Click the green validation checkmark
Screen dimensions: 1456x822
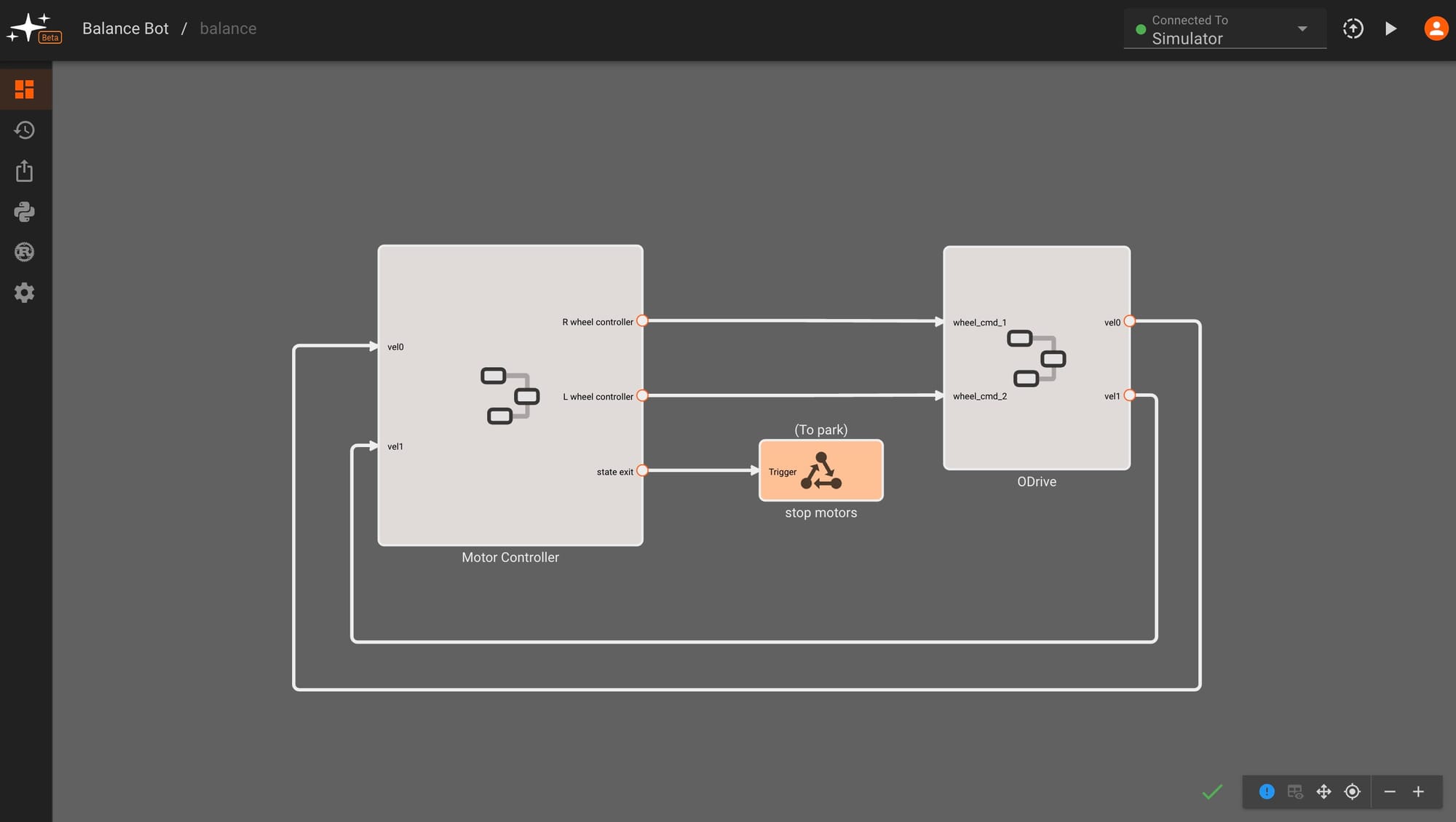point(1212,791)
